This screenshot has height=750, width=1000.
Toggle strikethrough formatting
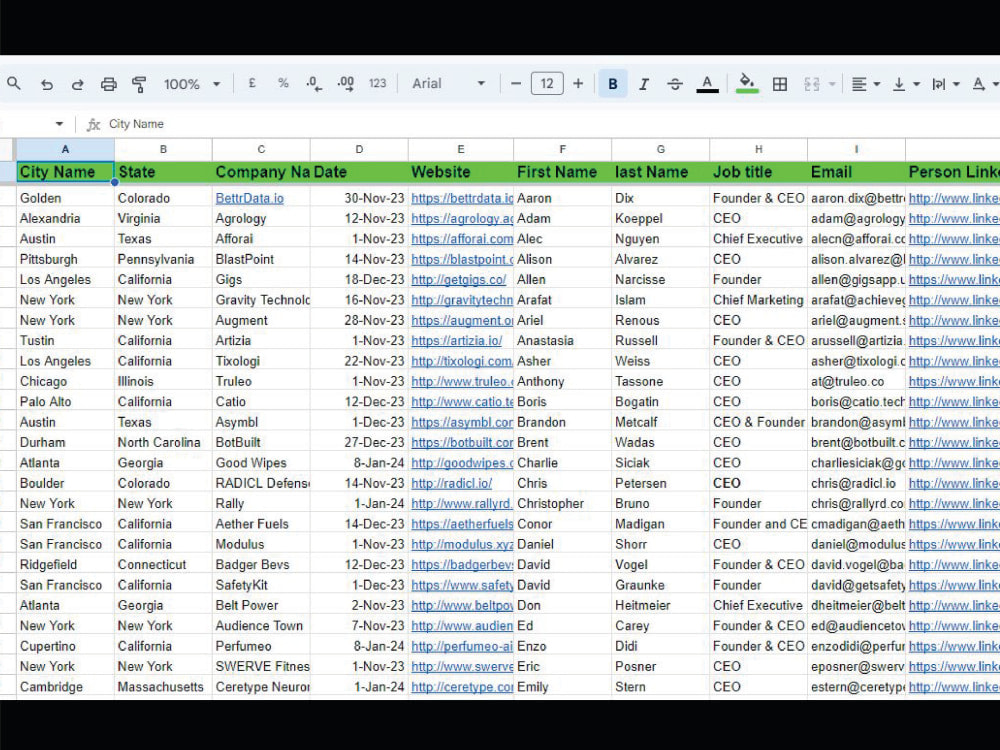tap(675, 84)
